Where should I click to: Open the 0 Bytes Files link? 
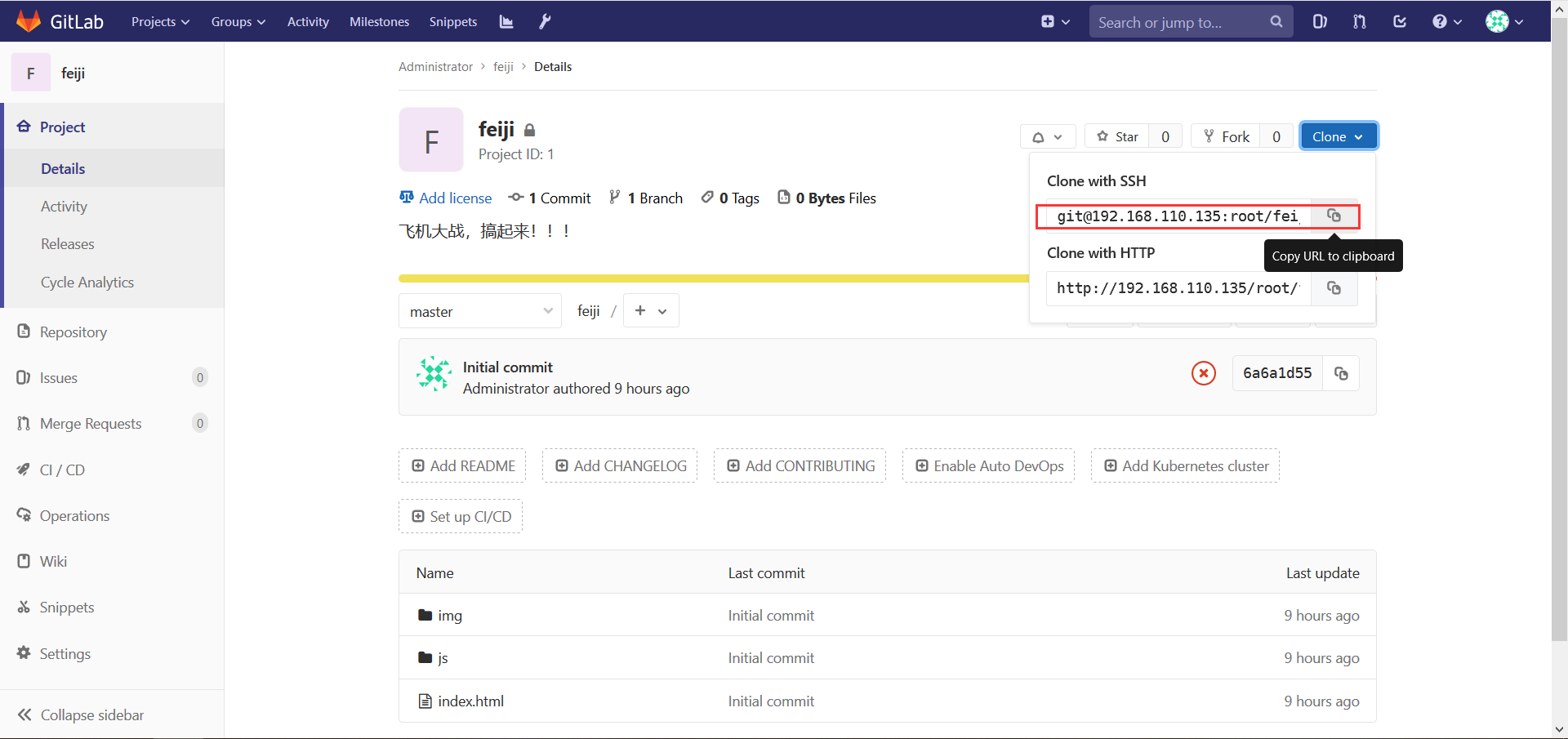click(826, 198)
